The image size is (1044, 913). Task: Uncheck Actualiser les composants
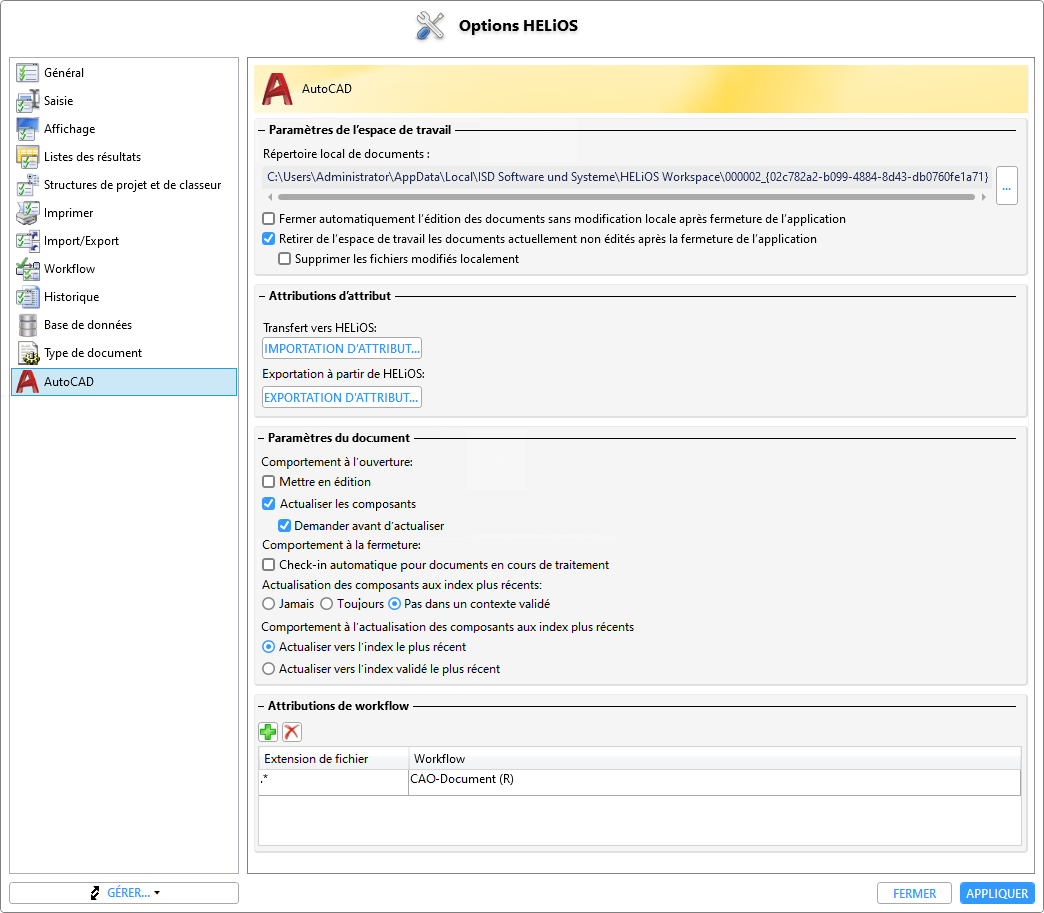[x=268, y=503]
